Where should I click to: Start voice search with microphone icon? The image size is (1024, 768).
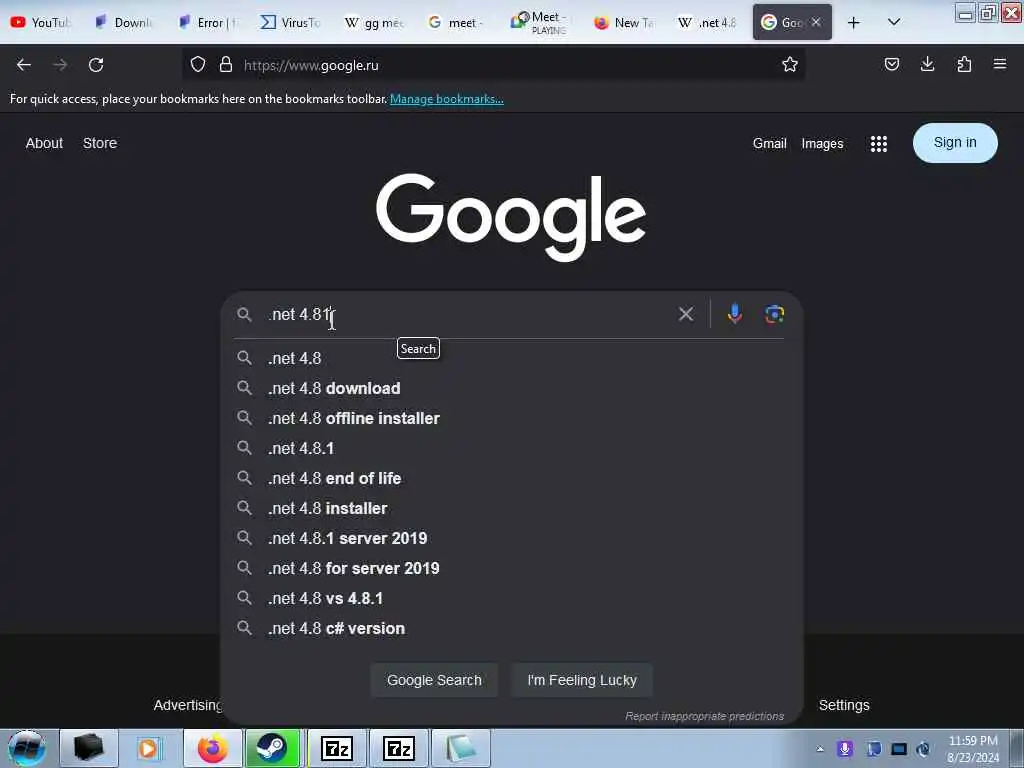pos(735,314)
